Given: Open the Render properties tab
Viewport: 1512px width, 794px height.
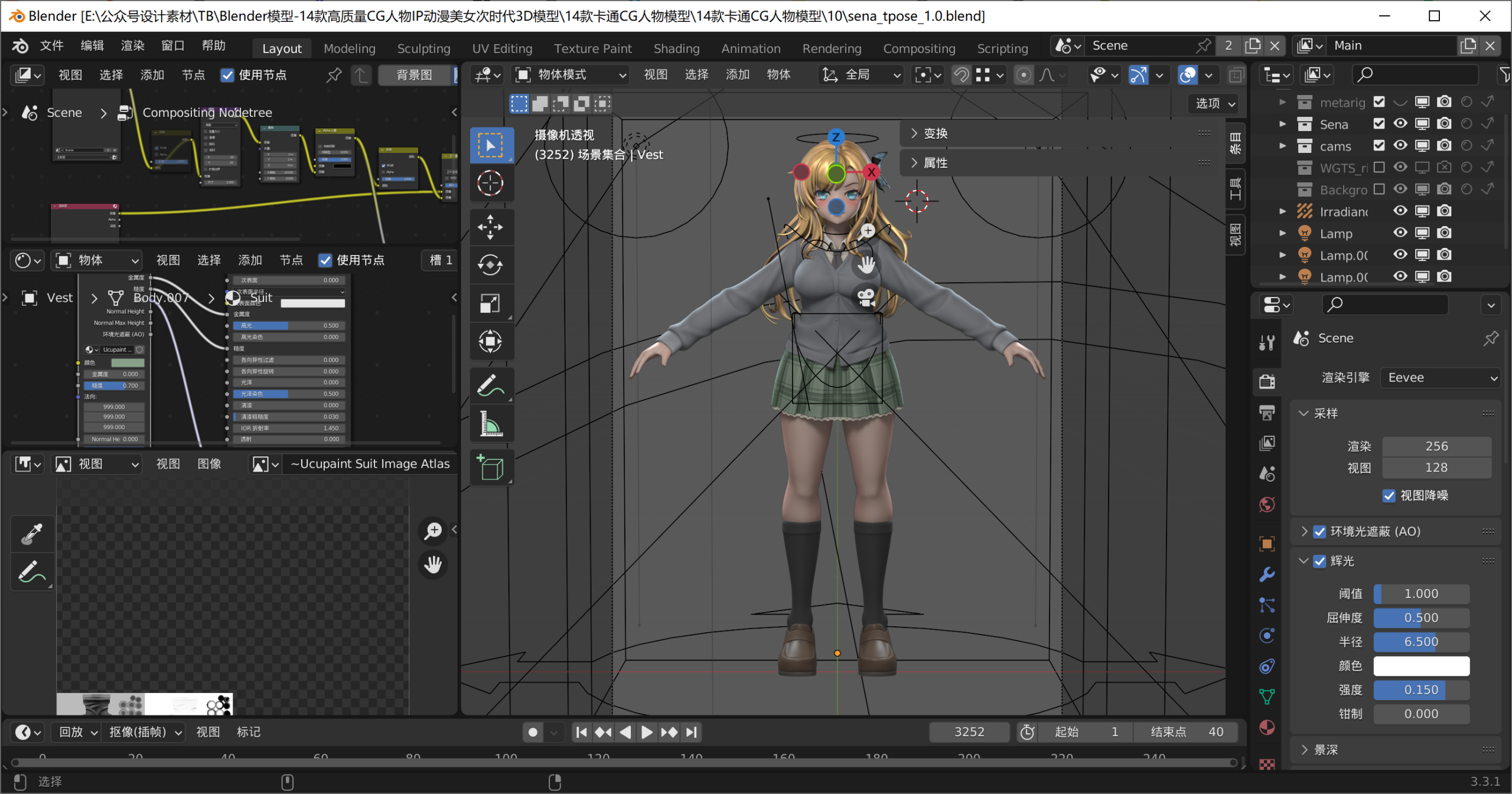Looking at the screenshot, I should [x=1267, y=381].
